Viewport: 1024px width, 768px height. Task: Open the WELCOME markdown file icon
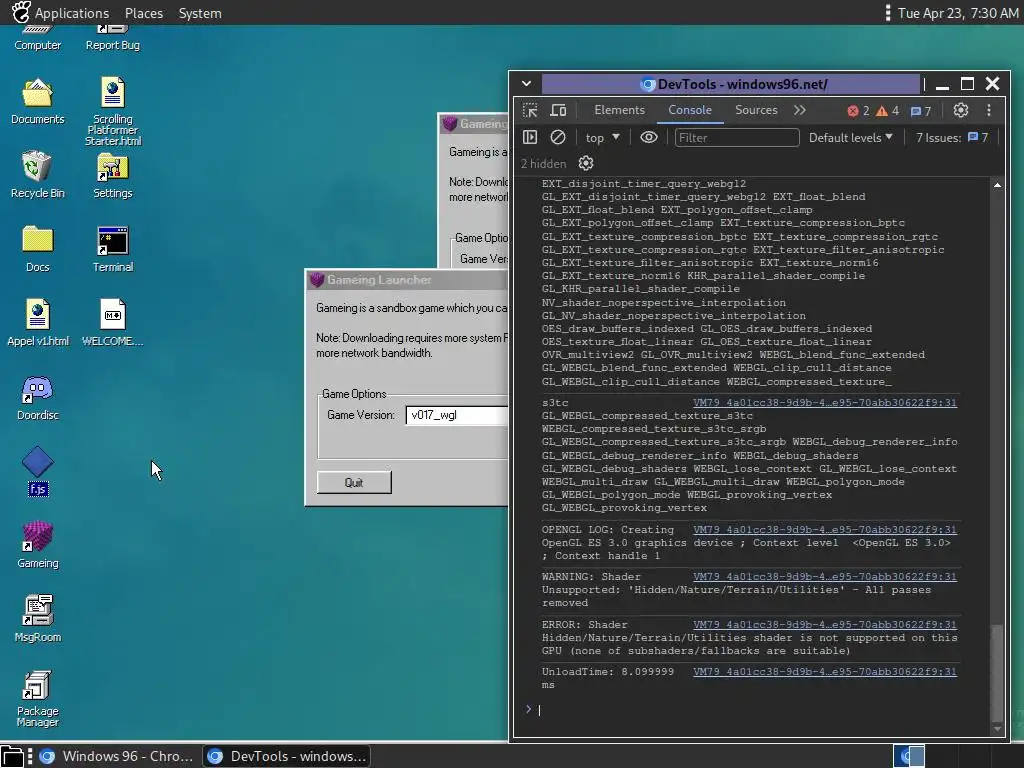point(112,323)
